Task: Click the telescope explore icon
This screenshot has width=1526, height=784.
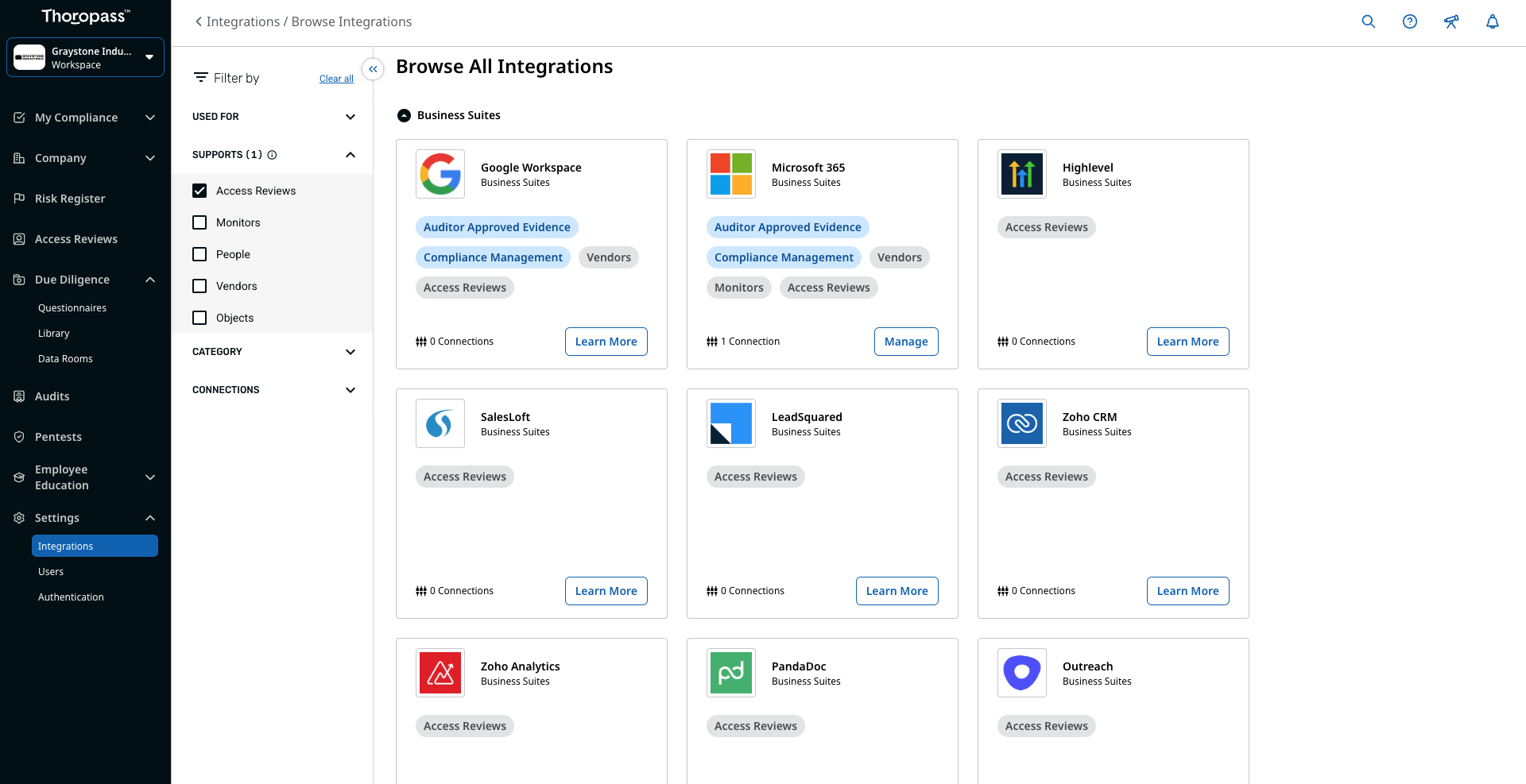Action: point(1451,21)
